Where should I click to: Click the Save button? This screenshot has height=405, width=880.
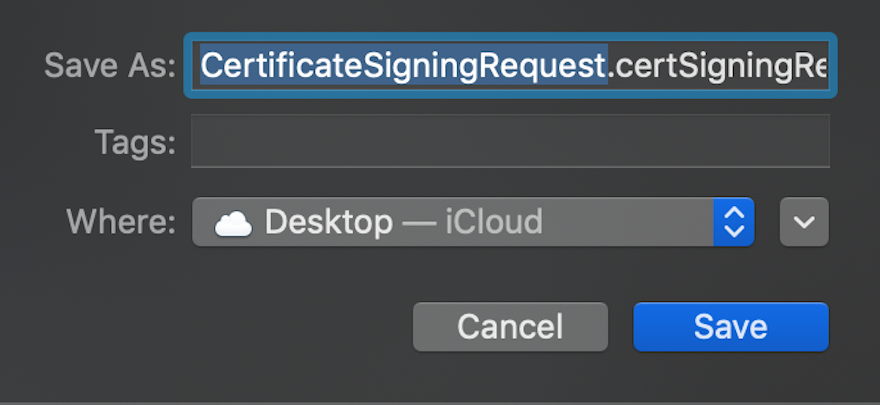pyautogui.click(x=731, y=327)
